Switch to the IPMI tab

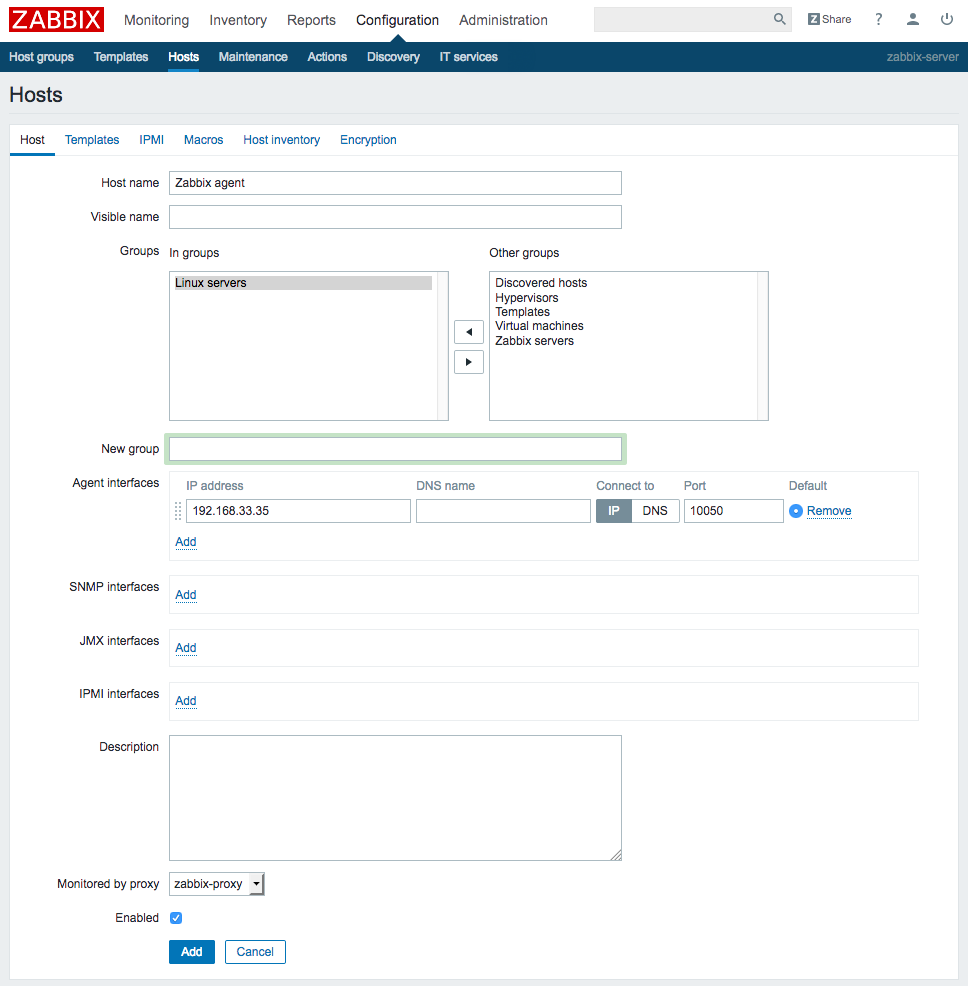(152, 140)
